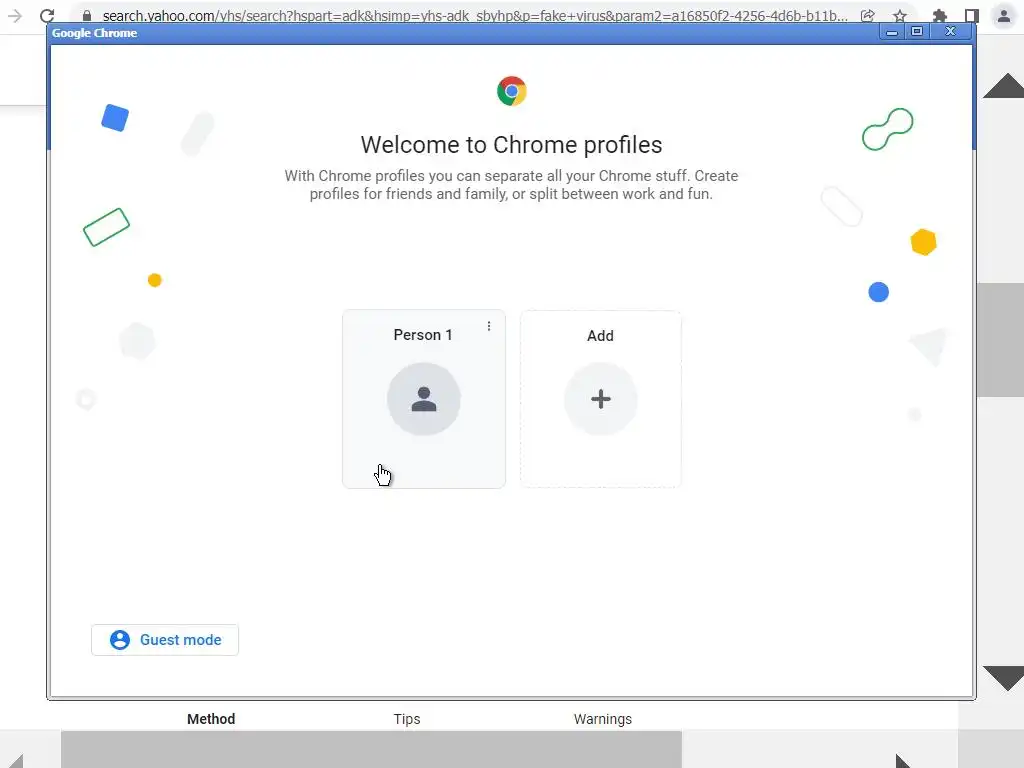This screenshot has height=768, width=1024.
Task: Open the extensions puzzle icon
Action: tap(939, 16)
